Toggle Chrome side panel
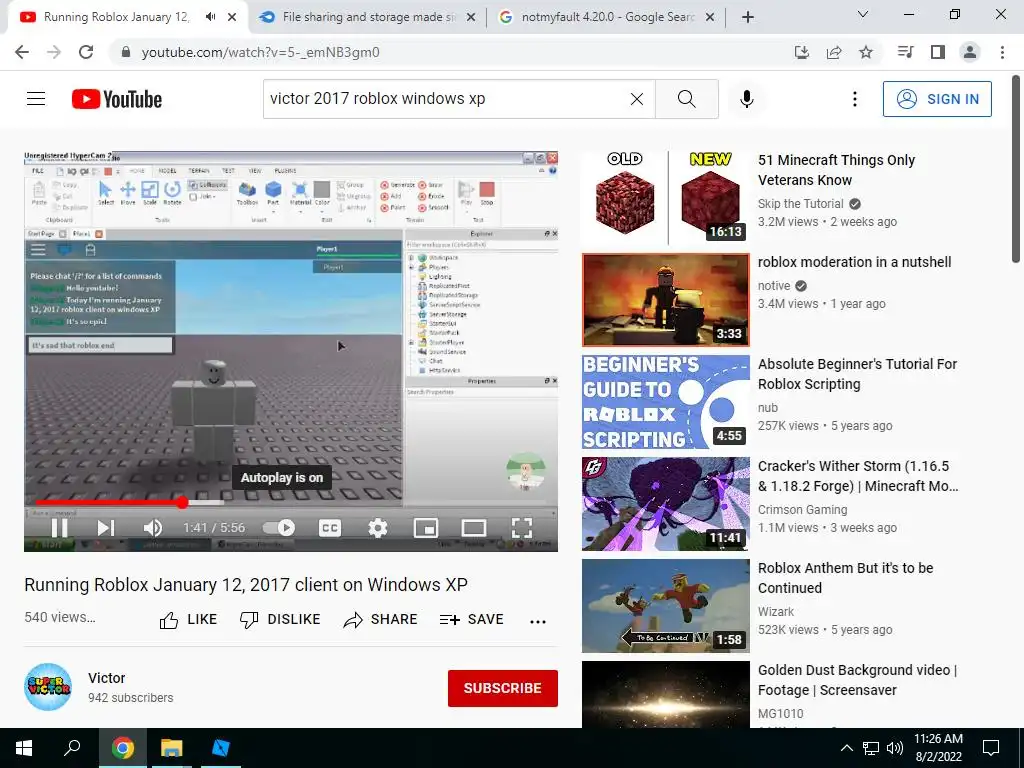This screenshot has width=1024, height=768. 938,52
